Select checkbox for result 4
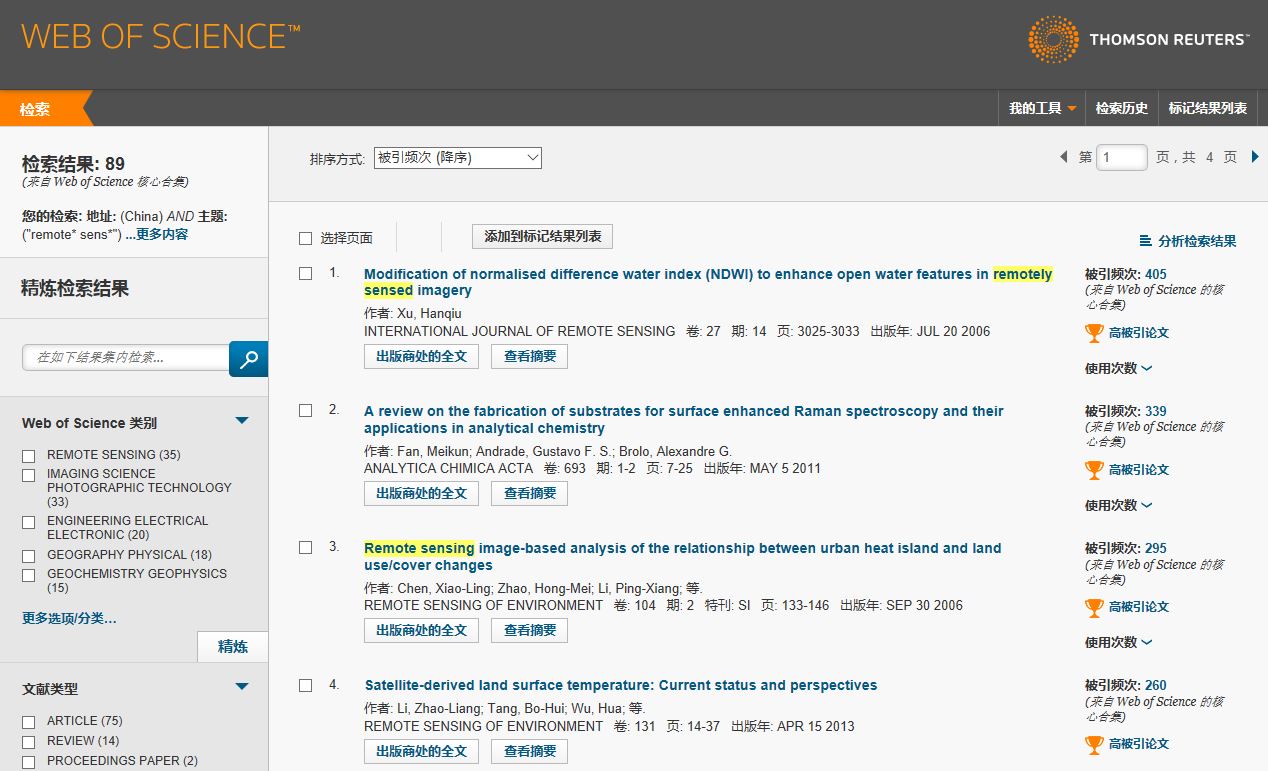The height and width of the screenshot is (771, 1268). (x=306, y=685)
